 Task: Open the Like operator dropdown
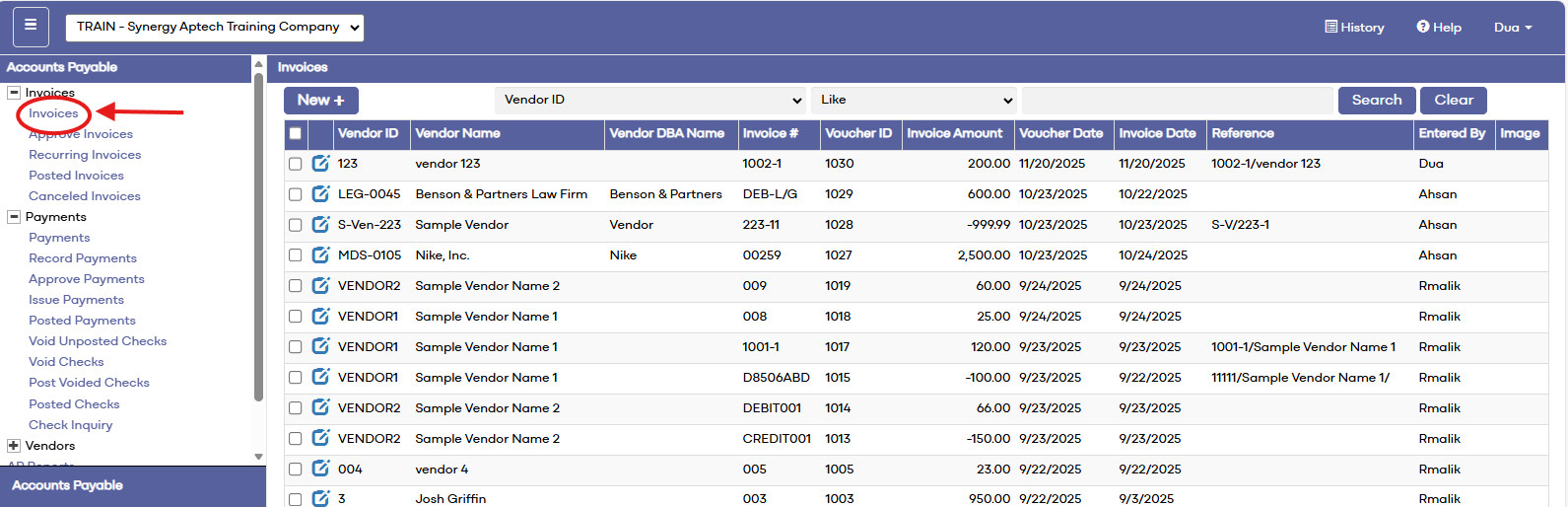pyautogui.click(x=914, y=100)
